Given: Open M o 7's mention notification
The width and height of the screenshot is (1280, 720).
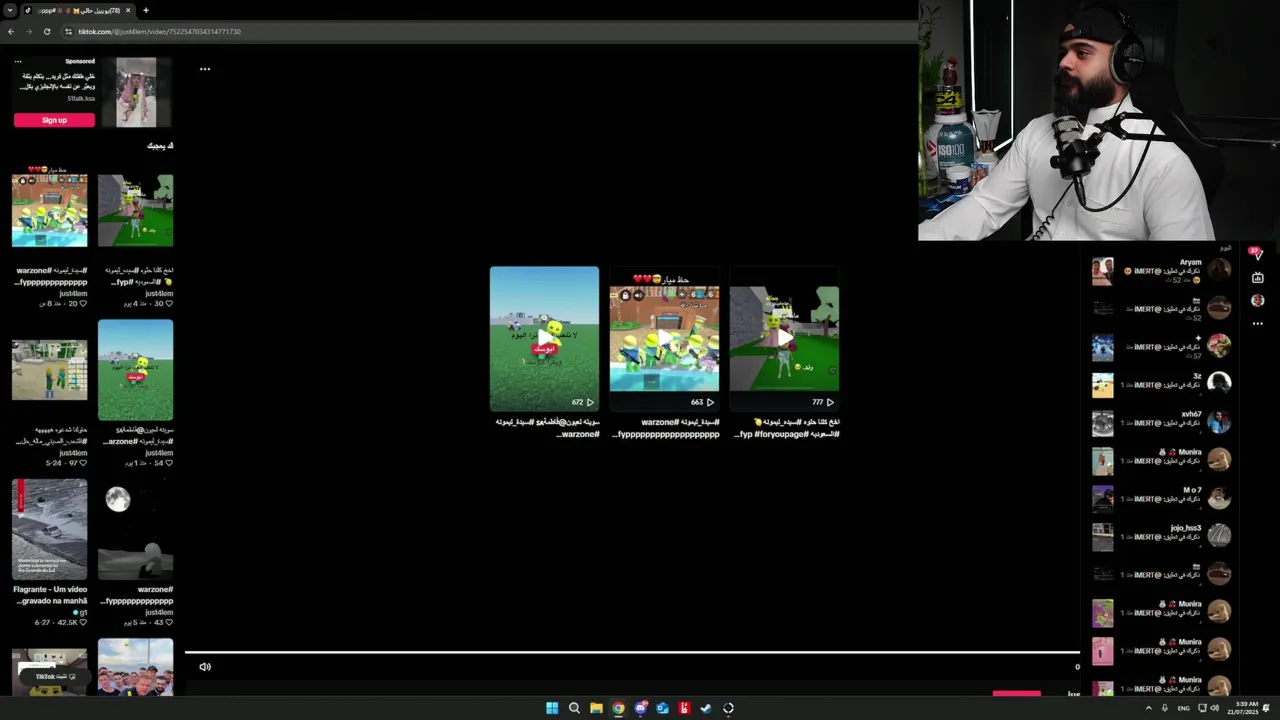Looking at the screenshot, I should (x=1161, y=498).
